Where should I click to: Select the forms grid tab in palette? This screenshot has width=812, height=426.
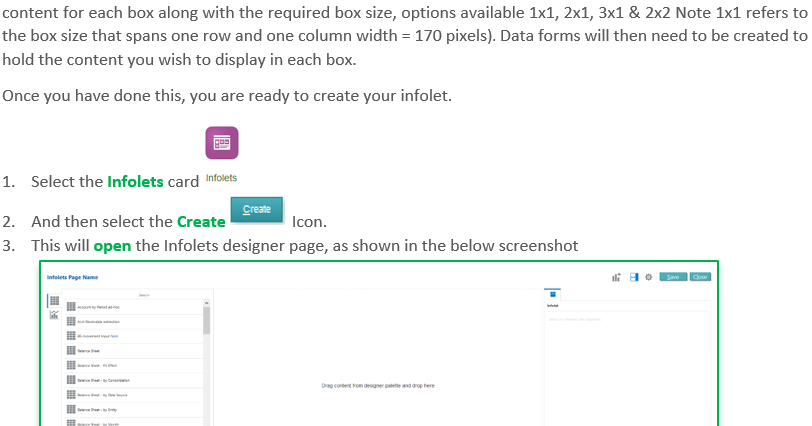click(54, 301)
